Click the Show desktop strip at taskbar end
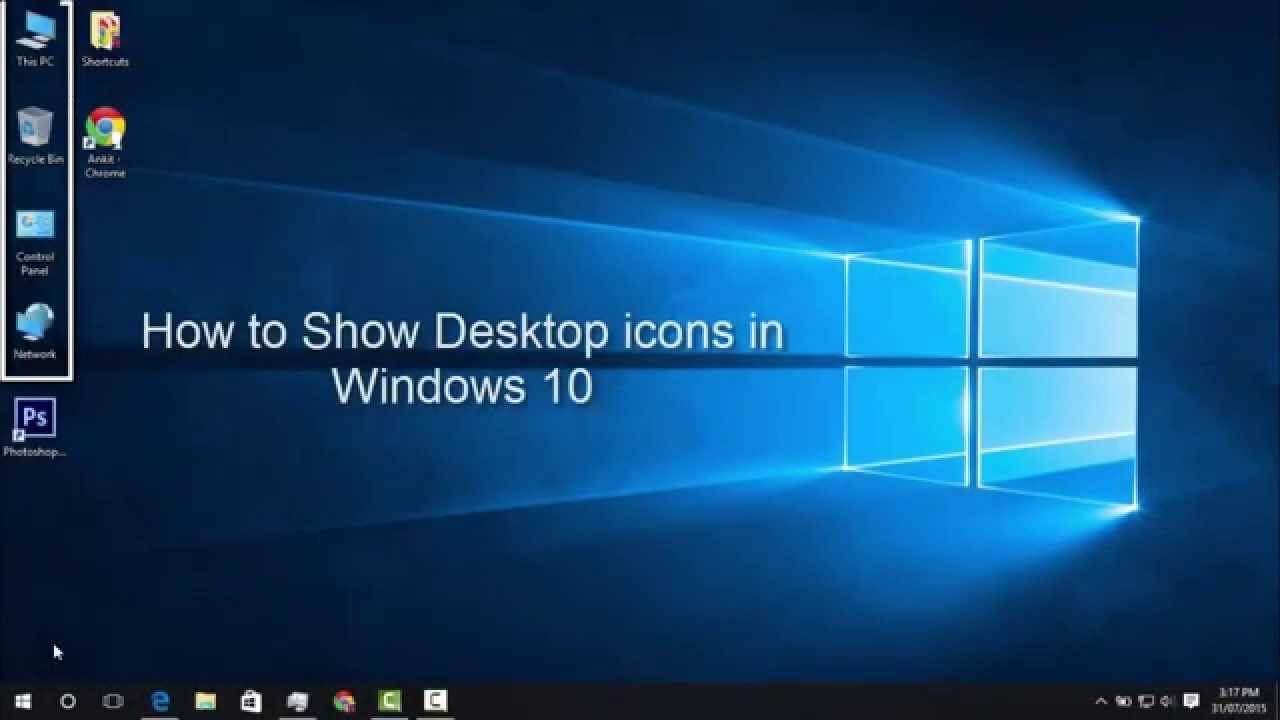 [1277, 701]
